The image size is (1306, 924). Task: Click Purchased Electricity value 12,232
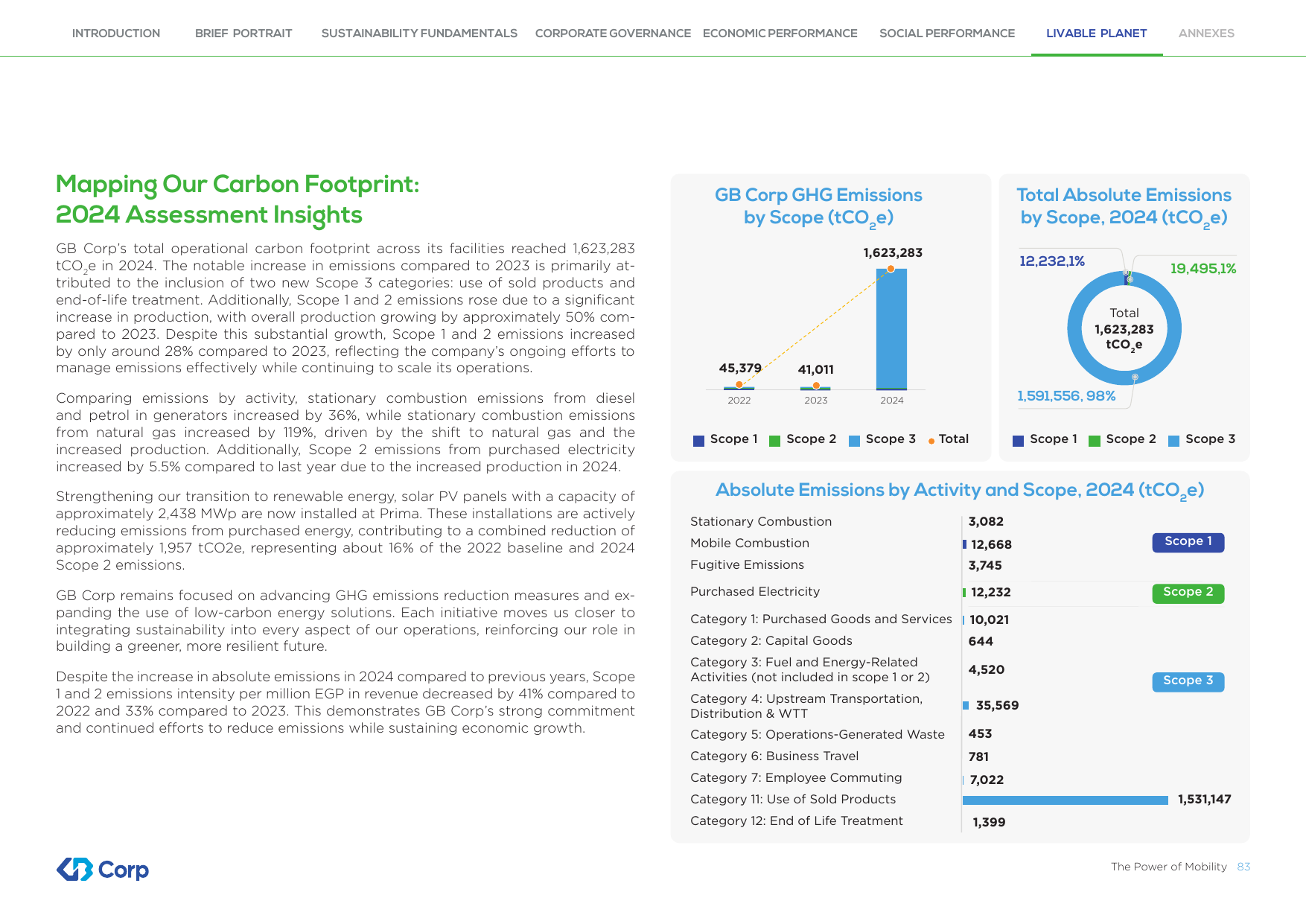coord(991,593)
